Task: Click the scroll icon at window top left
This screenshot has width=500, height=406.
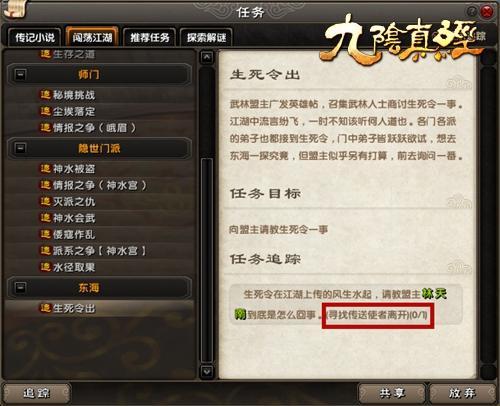Action: [x=16, y=9]
